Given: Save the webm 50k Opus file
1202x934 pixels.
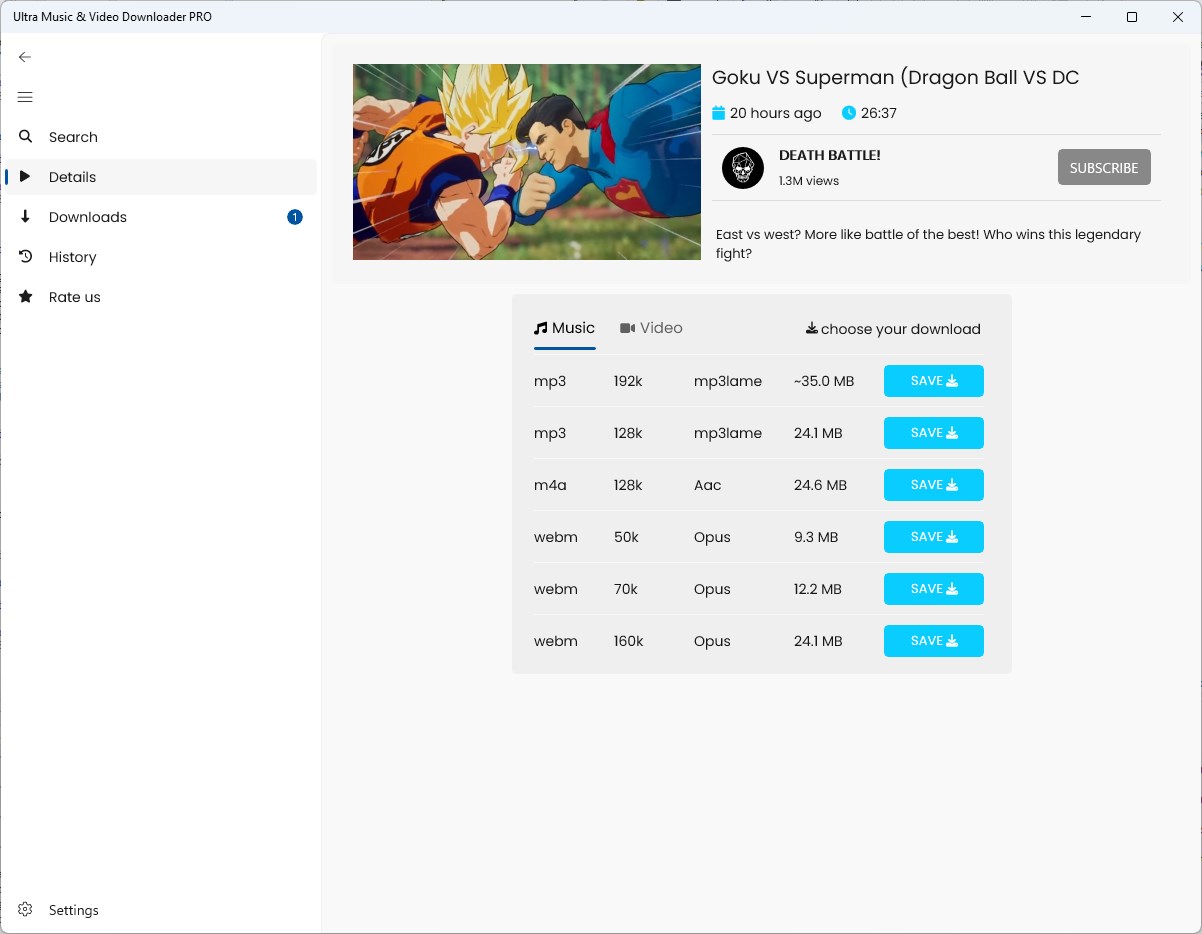Looking at the screenshot, I should 934,537.
